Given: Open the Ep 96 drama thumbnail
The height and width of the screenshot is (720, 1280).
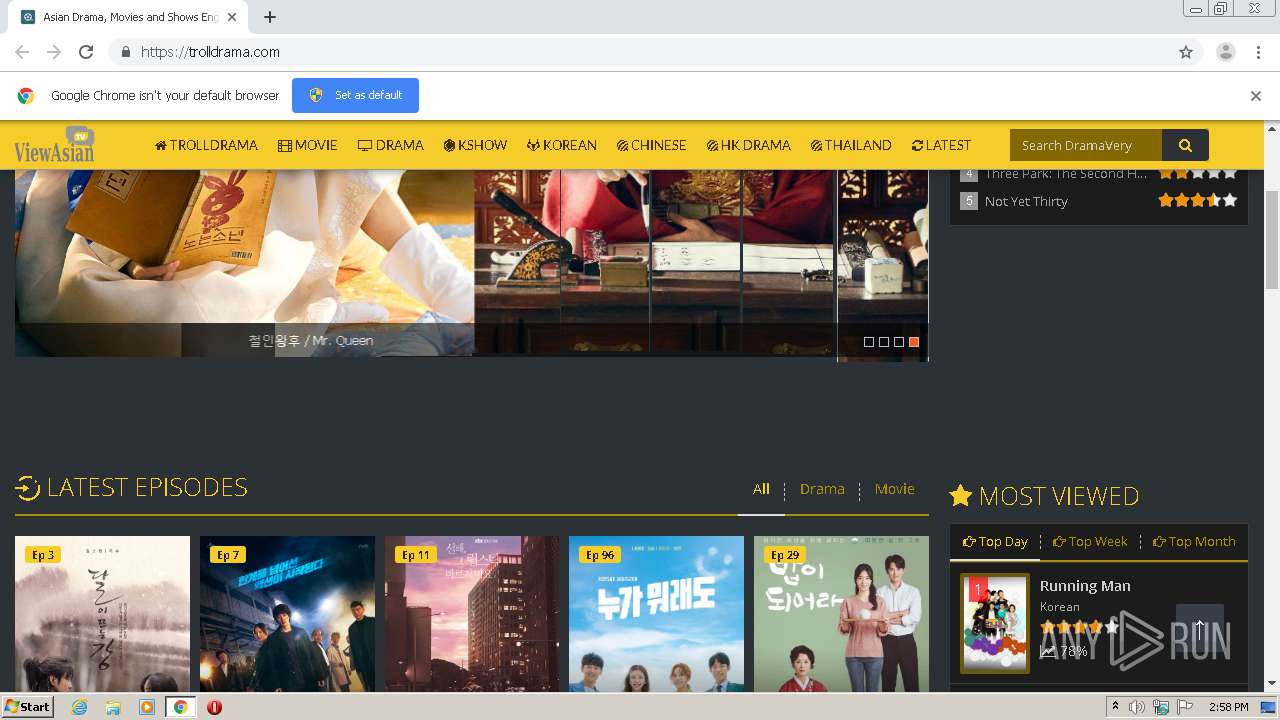Looking at the screenshot, I should pos(656,614).
